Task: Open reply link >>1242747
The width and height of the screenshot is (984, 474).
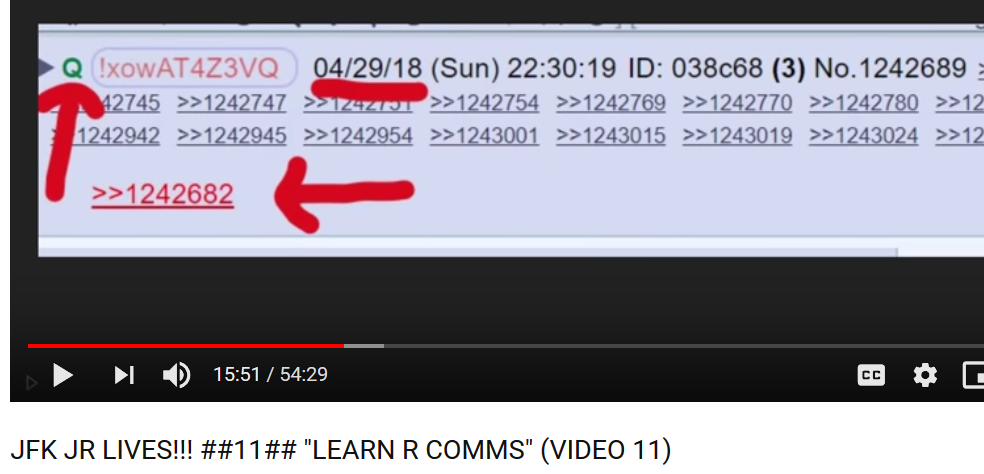Action: [232, 102]
